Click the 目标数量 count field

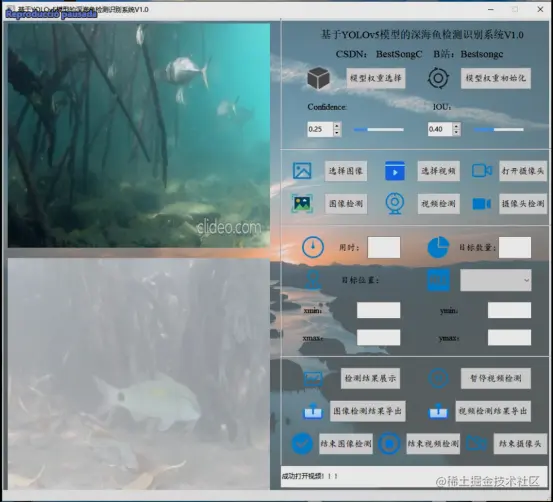coord(514,247)
